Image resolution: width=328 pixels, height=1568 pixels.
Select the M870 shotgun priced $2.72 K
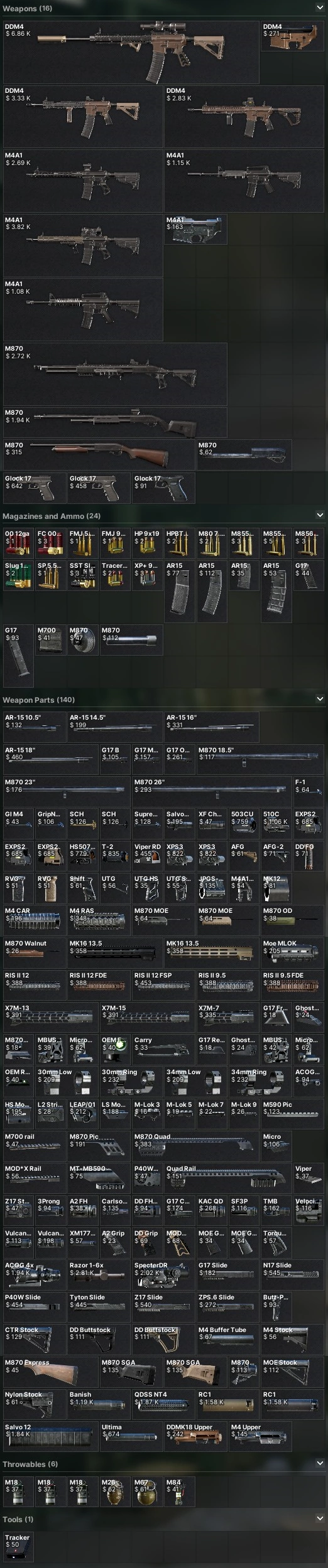point(115,374)
